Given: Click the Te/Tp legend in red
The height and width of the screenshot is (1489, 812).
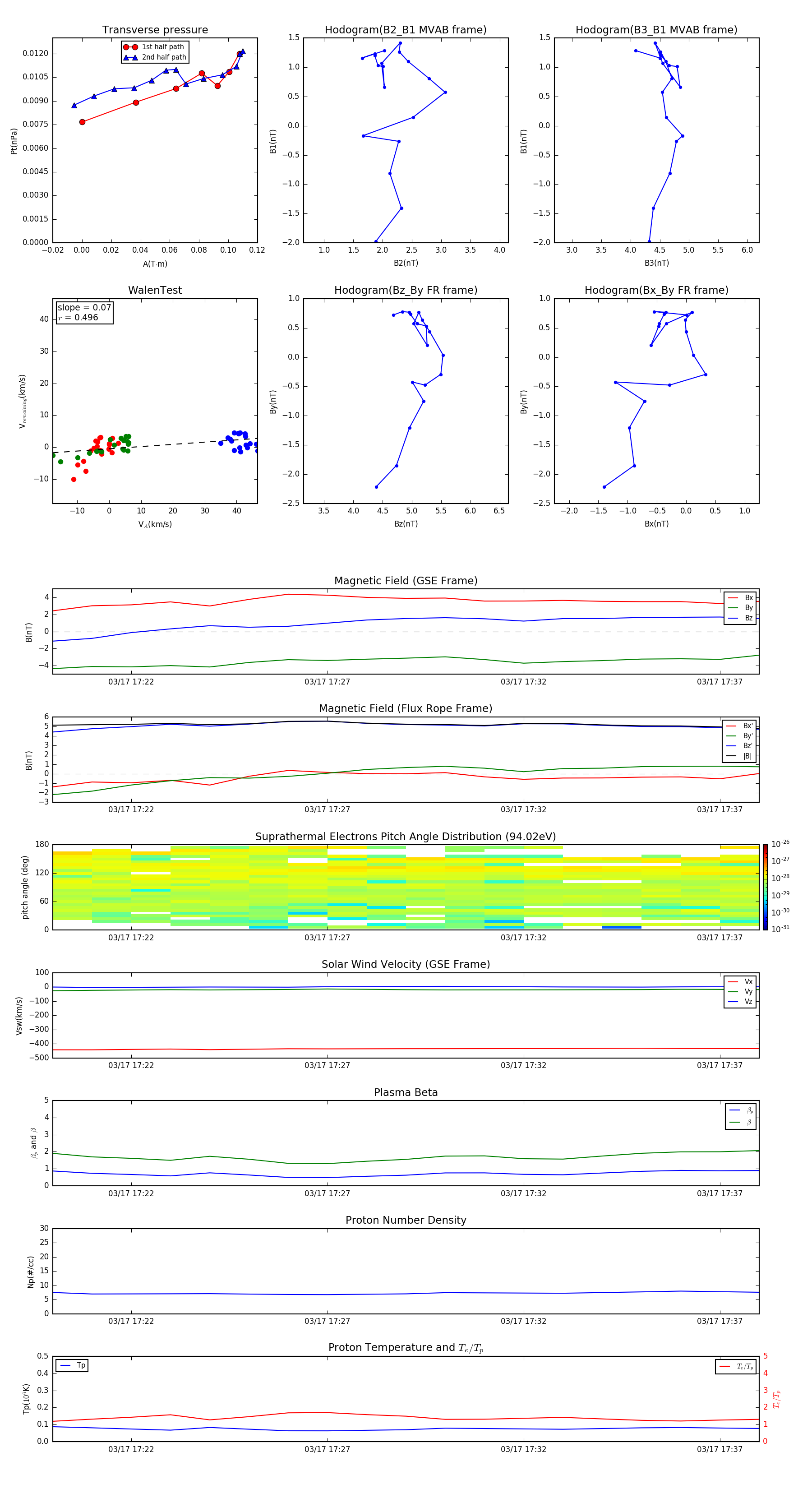Looking at the screenshot, I should click(736, 1366).
